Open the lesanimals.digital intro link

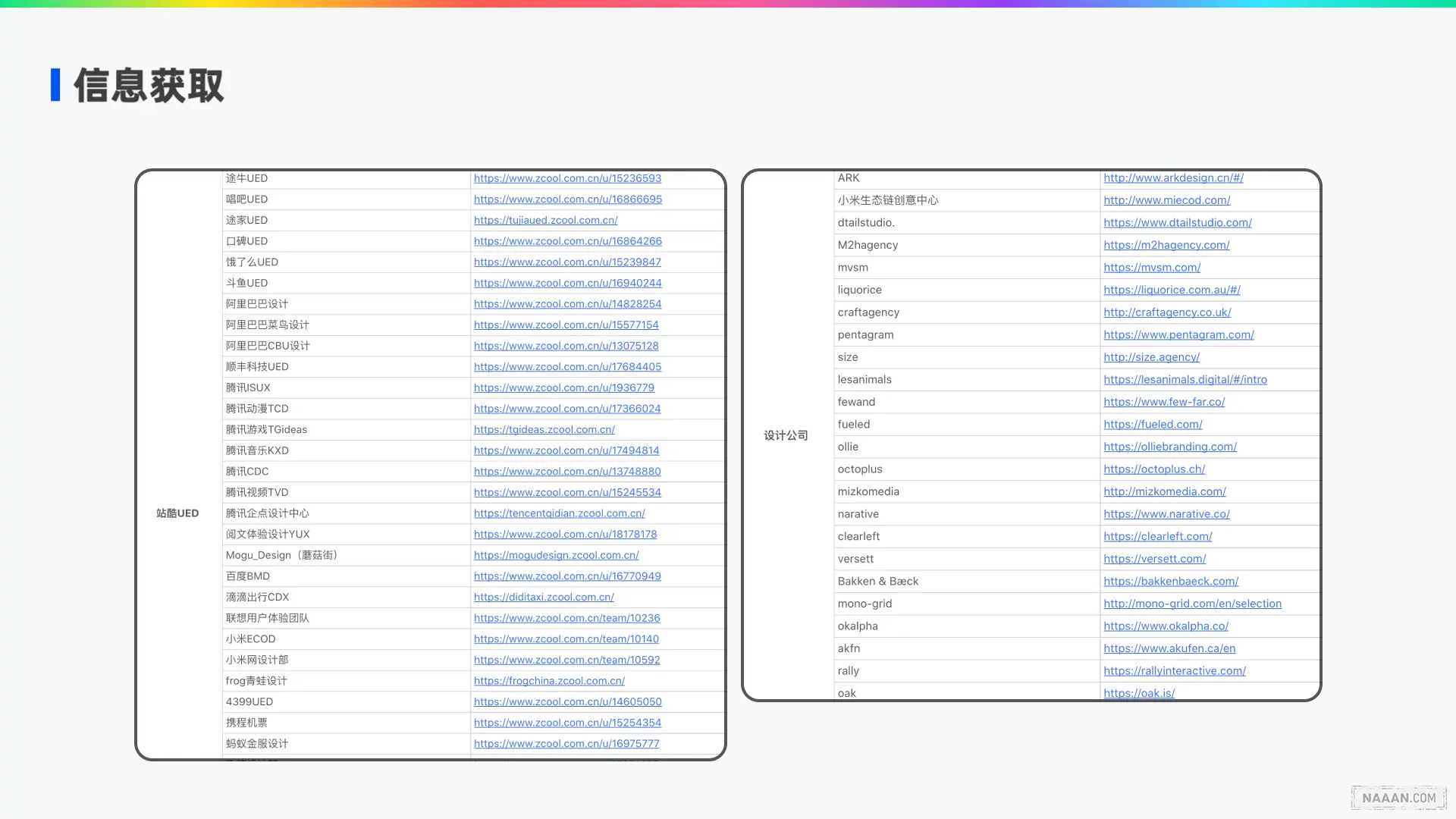coord(1185,379)
